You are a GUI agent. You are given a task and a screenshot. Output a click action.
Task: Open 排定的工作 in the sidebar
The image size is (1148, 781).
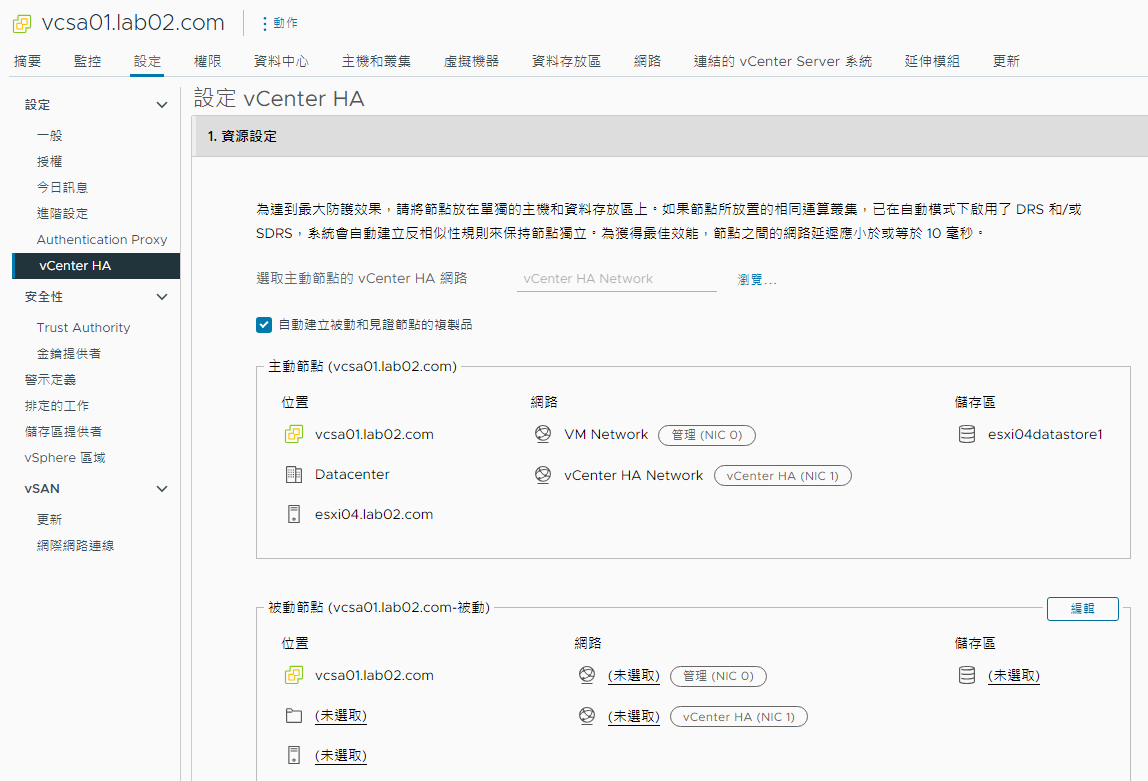pos(56,406)
